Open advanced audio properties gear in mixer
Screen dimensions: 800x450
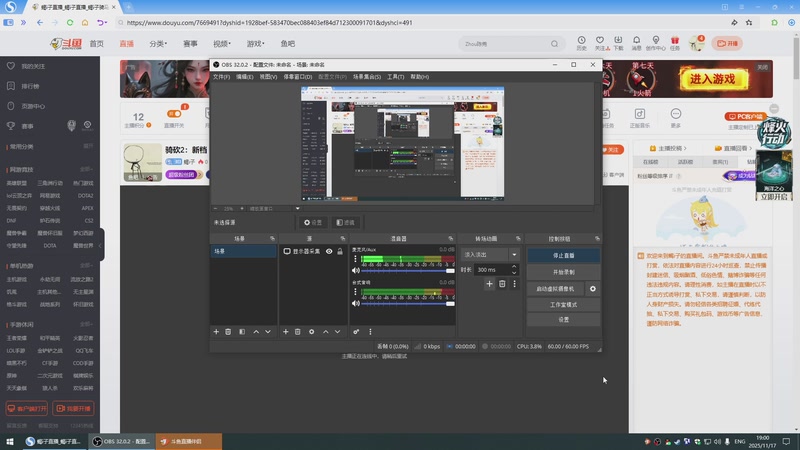356,332
